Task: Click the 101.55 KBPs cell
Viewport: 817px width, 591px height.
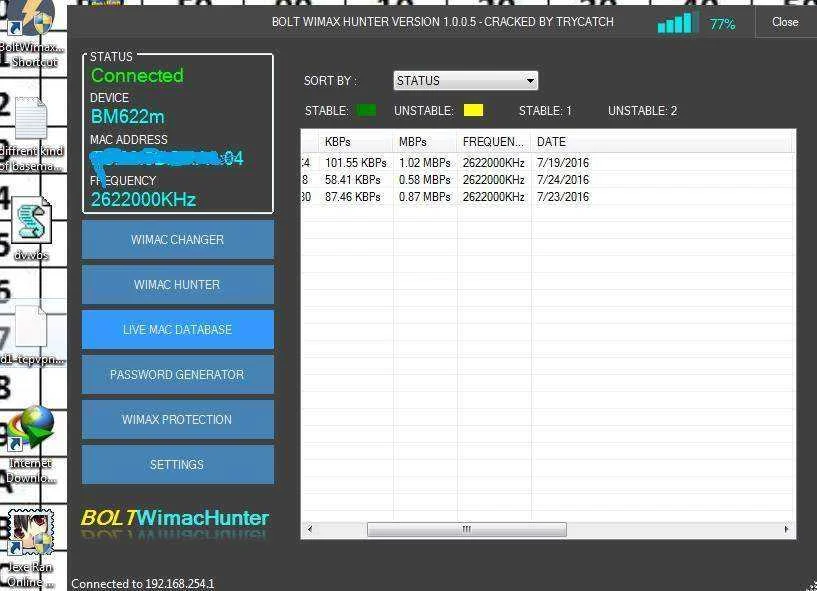Action: tap(356, 163)
